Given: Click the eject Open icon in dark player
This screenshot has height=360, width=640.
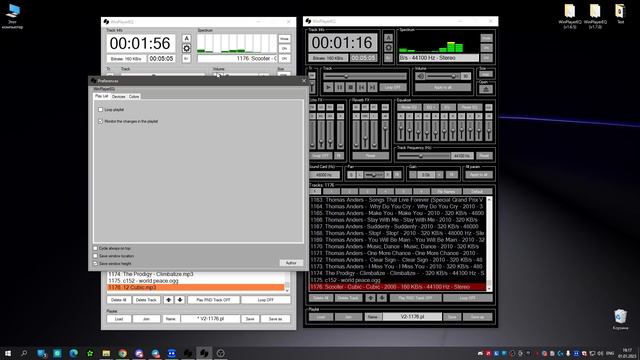Looking at the screenshot, I should (x=486, y=89).
